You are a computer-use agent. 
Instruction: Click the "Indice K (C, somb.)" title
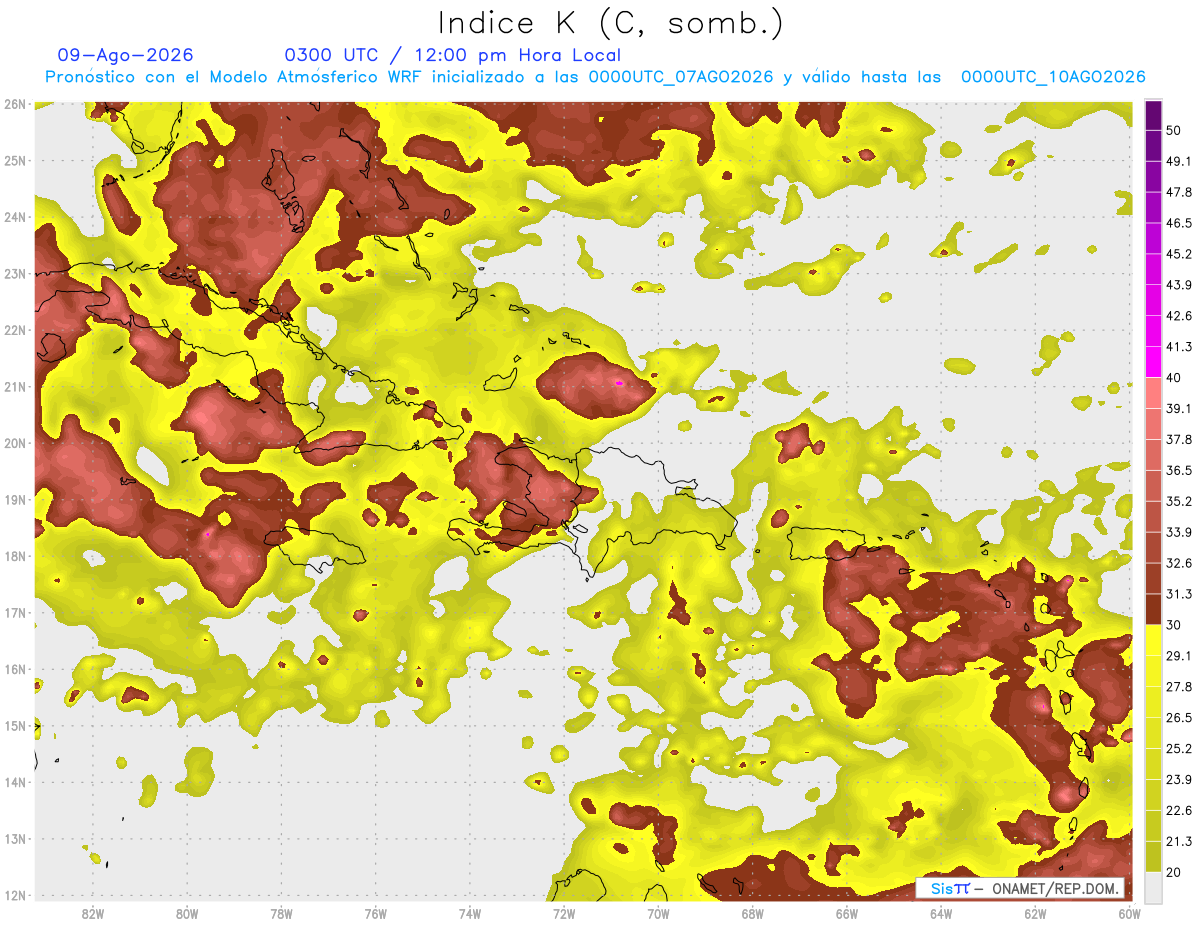coord(609,23)
